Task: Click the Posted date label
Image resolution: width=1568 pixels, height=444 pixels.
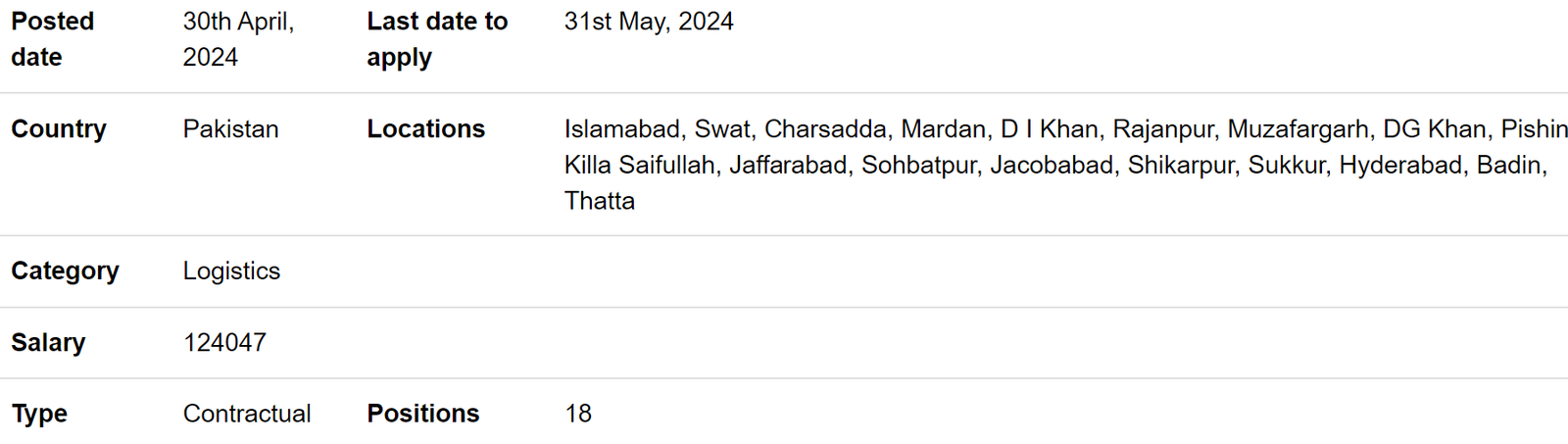Action: click(53, 39)
